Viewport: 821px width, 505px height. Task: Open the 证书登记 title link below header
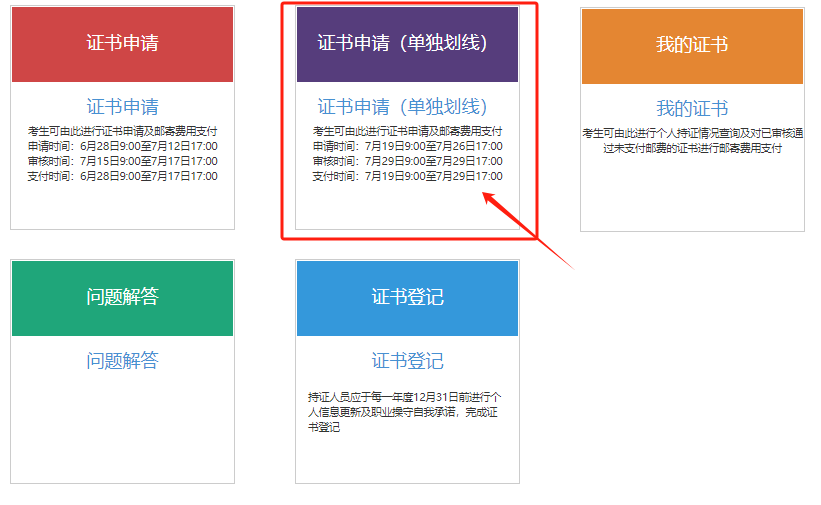407,361
